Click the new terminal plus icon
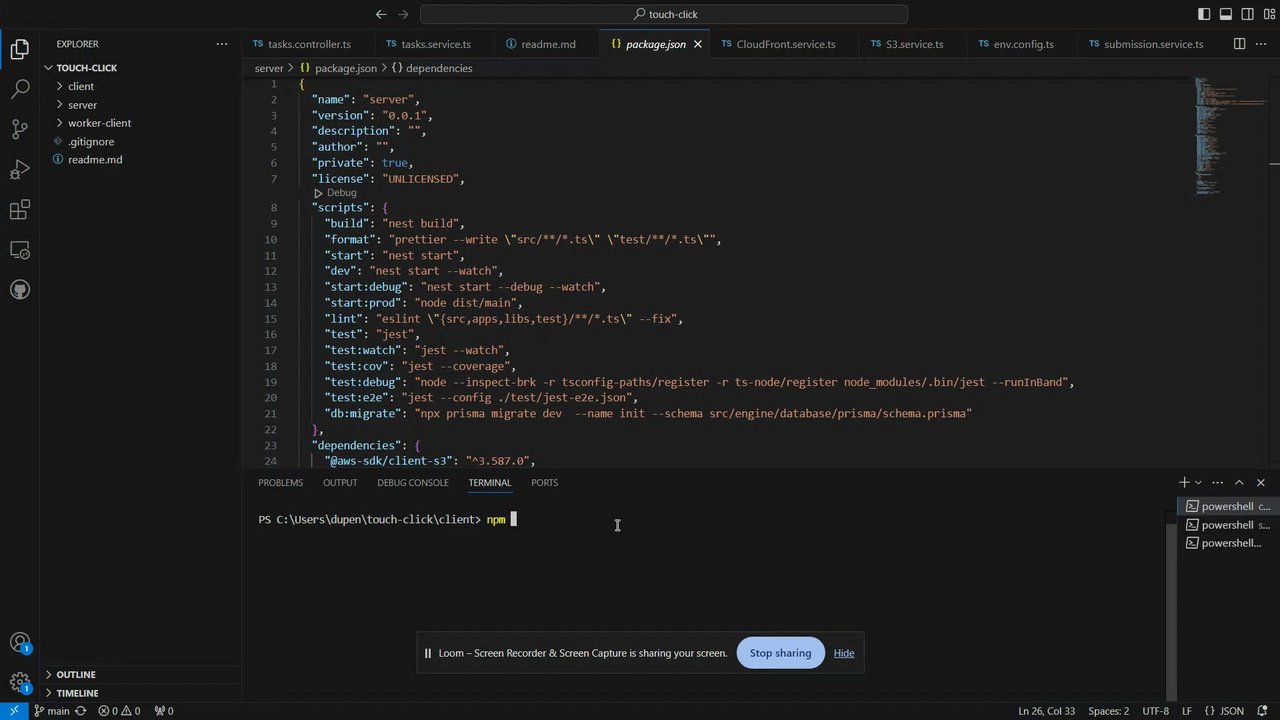Screen dimensions: 1280x720 click(1184, 482)
